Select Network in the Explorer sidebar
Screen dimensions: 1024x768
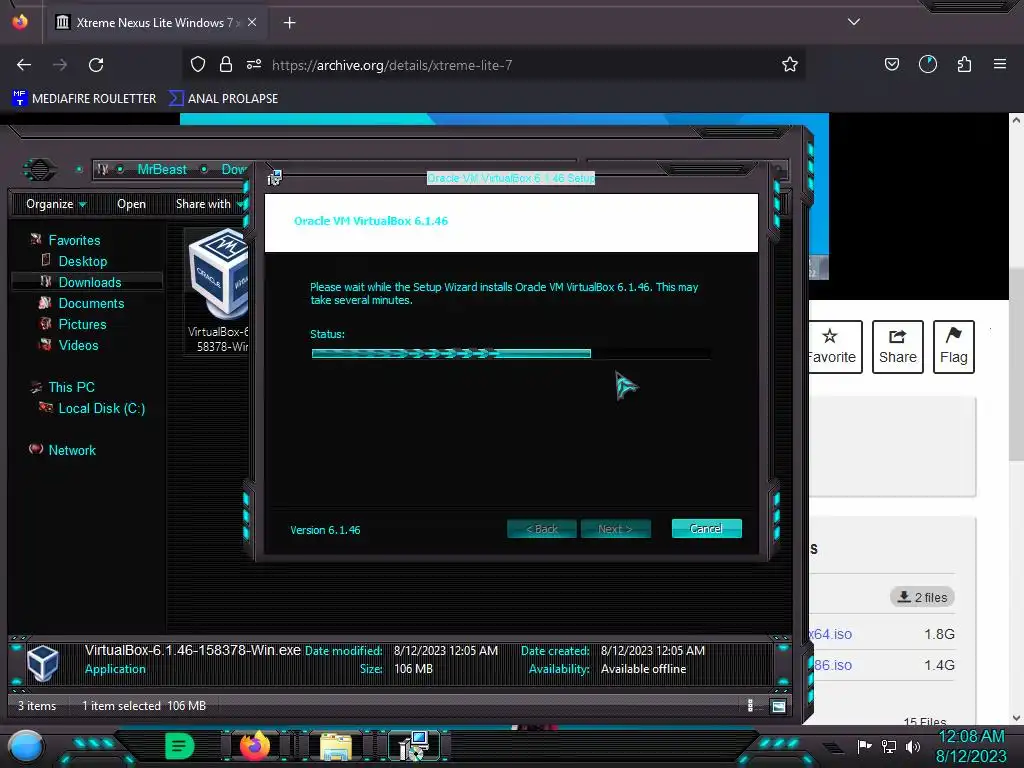tap(71, 450)
